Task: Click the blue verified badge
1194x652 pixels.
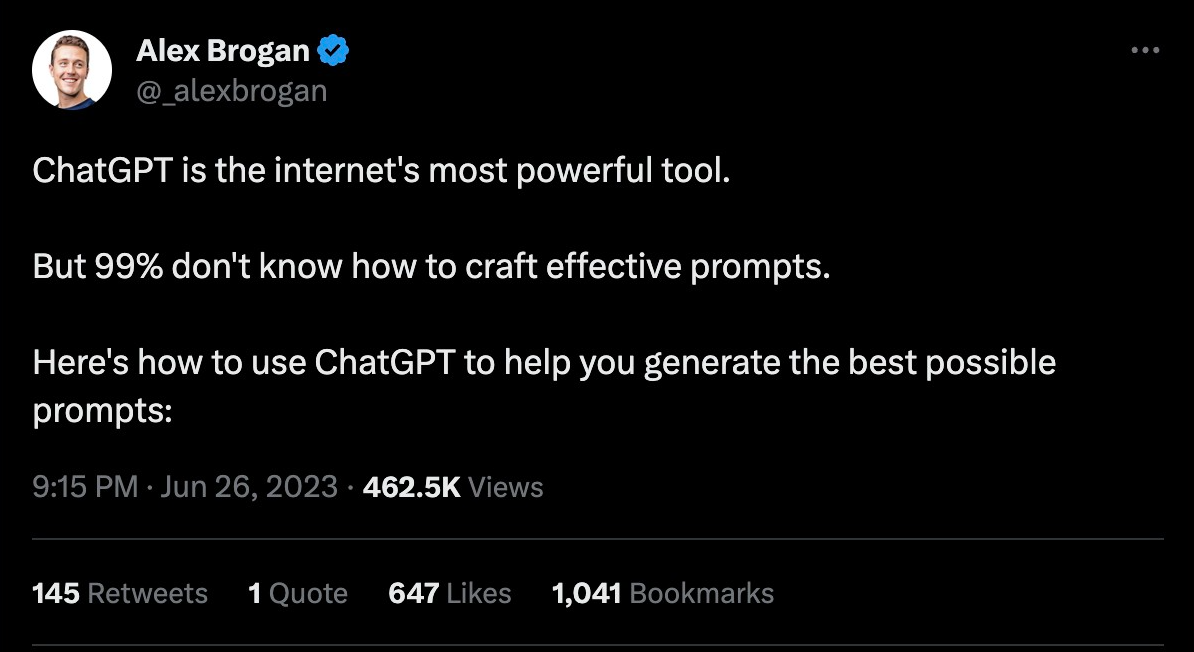Action: 332,50
